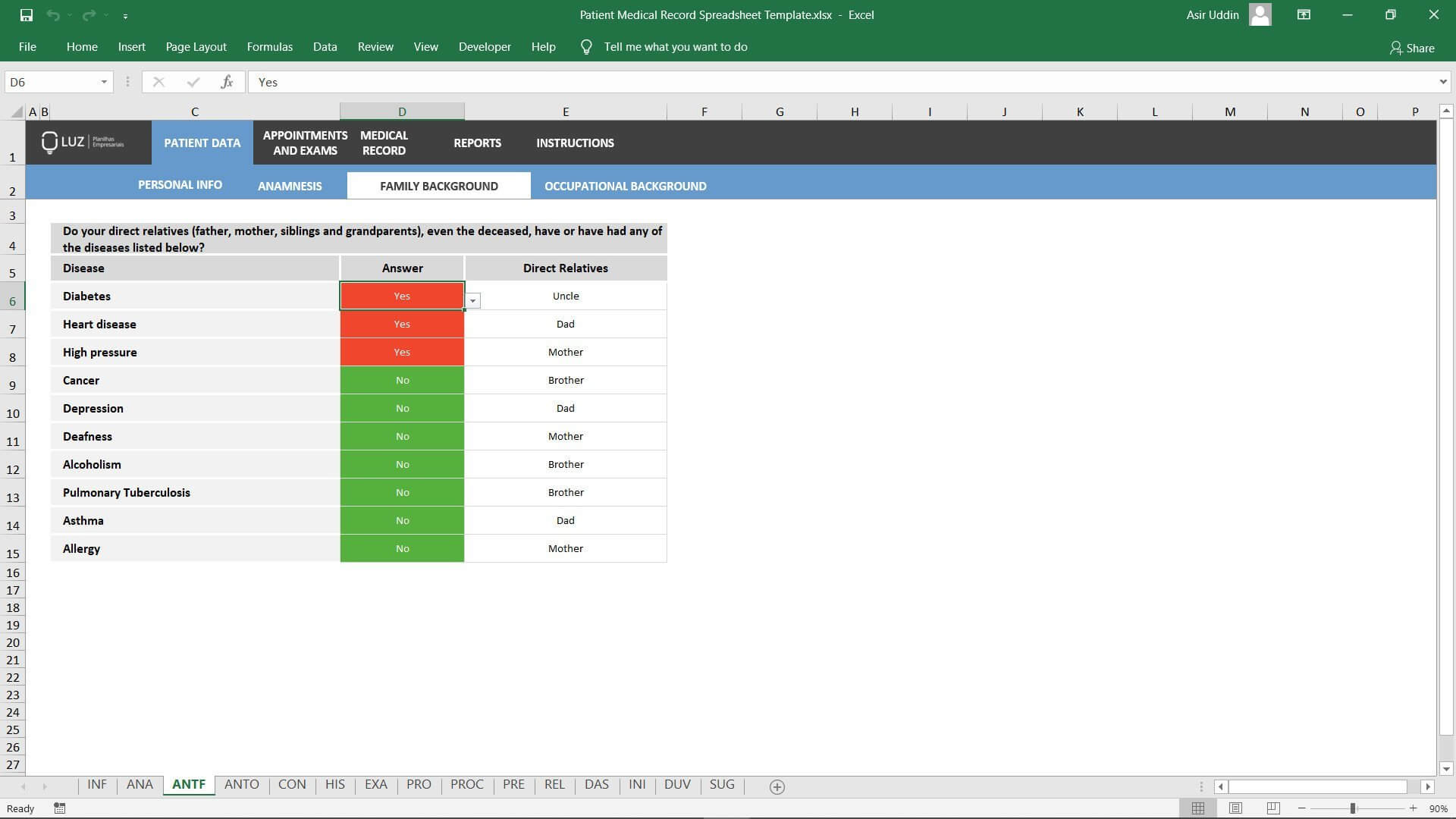The width and height of the screenshot is (1456, 819).
Task: Expand the formula bar with the chevron
Action: pyautogui.click(x=1442, y=82)
